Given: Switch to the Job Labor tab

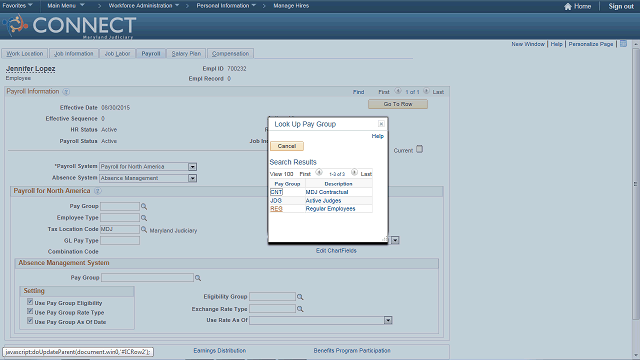Looking at the screenshot, I should coord(117,53).
